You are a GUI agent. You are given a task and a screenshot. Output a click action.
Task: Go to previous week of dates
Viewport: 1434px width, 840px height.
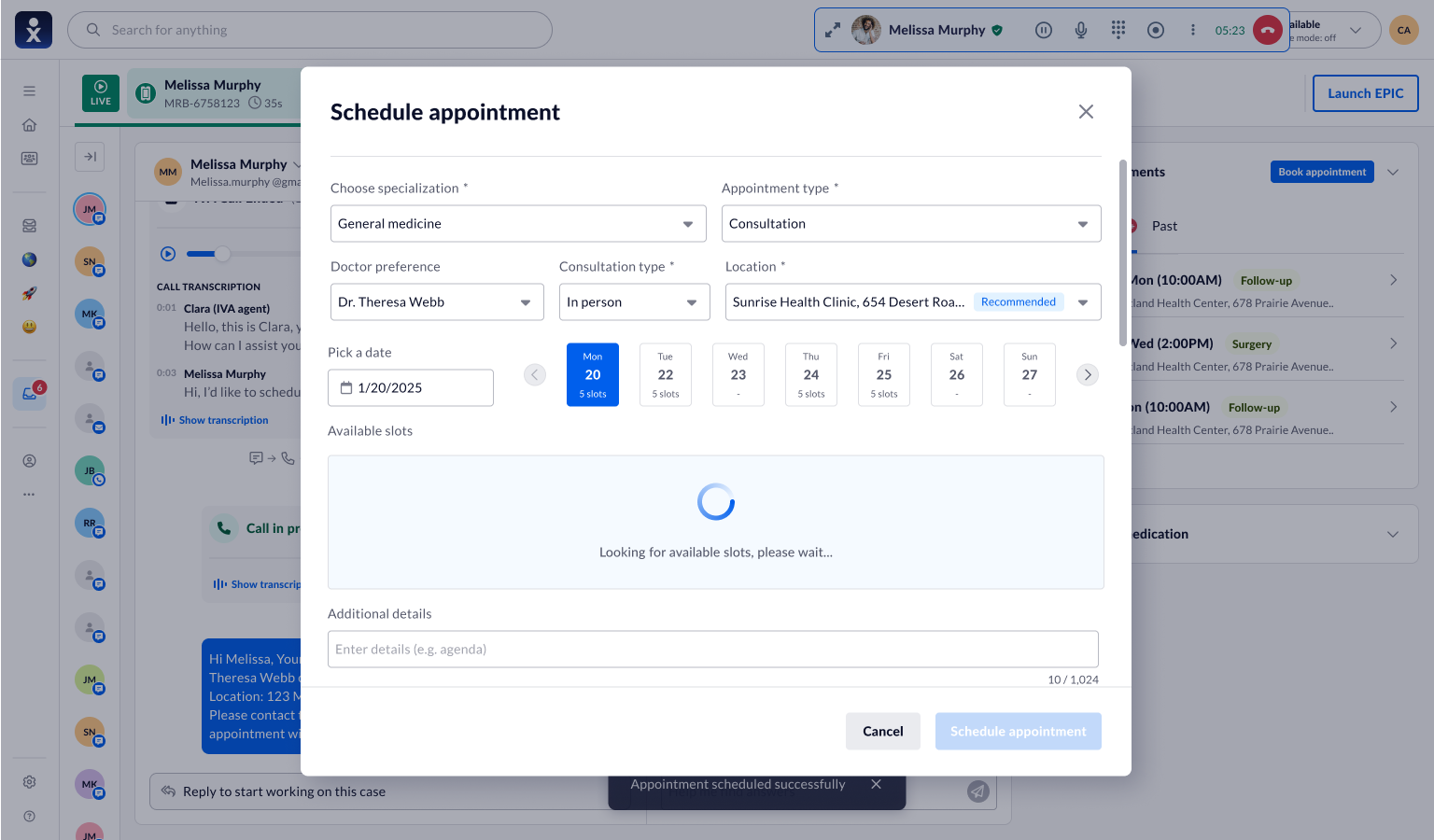535,375
